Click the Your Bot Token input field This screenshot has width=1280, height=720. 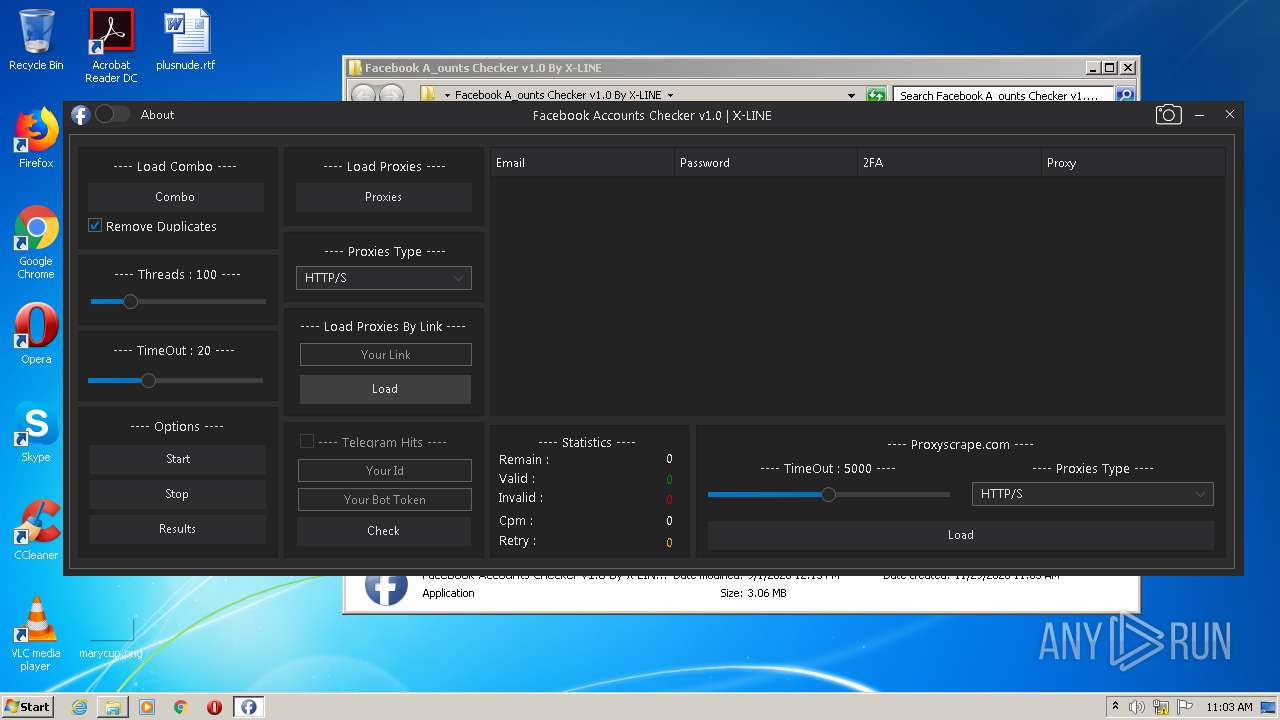point(385,499)
